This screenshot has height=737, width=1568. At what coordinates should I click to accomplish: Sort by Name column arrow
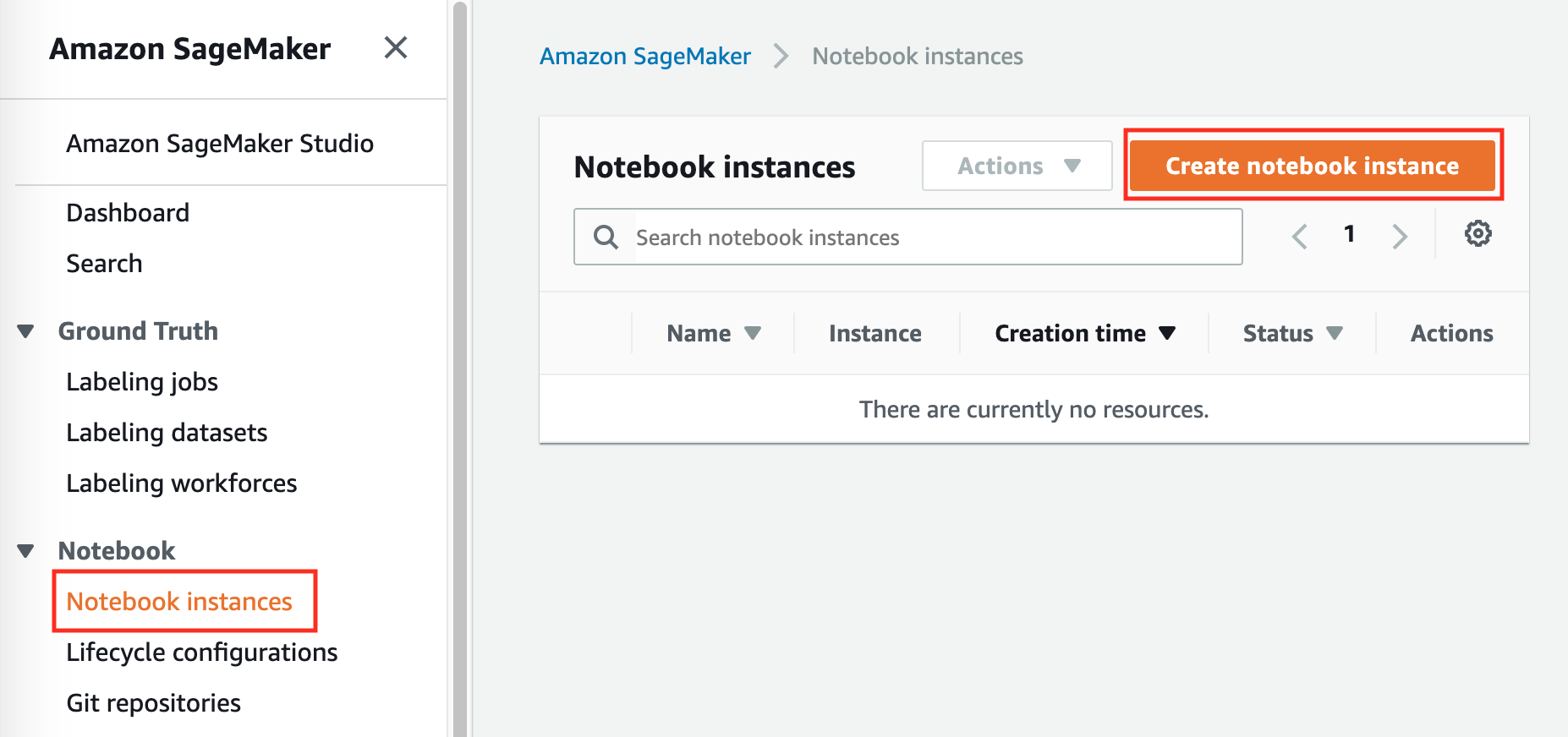pos(752,333)
